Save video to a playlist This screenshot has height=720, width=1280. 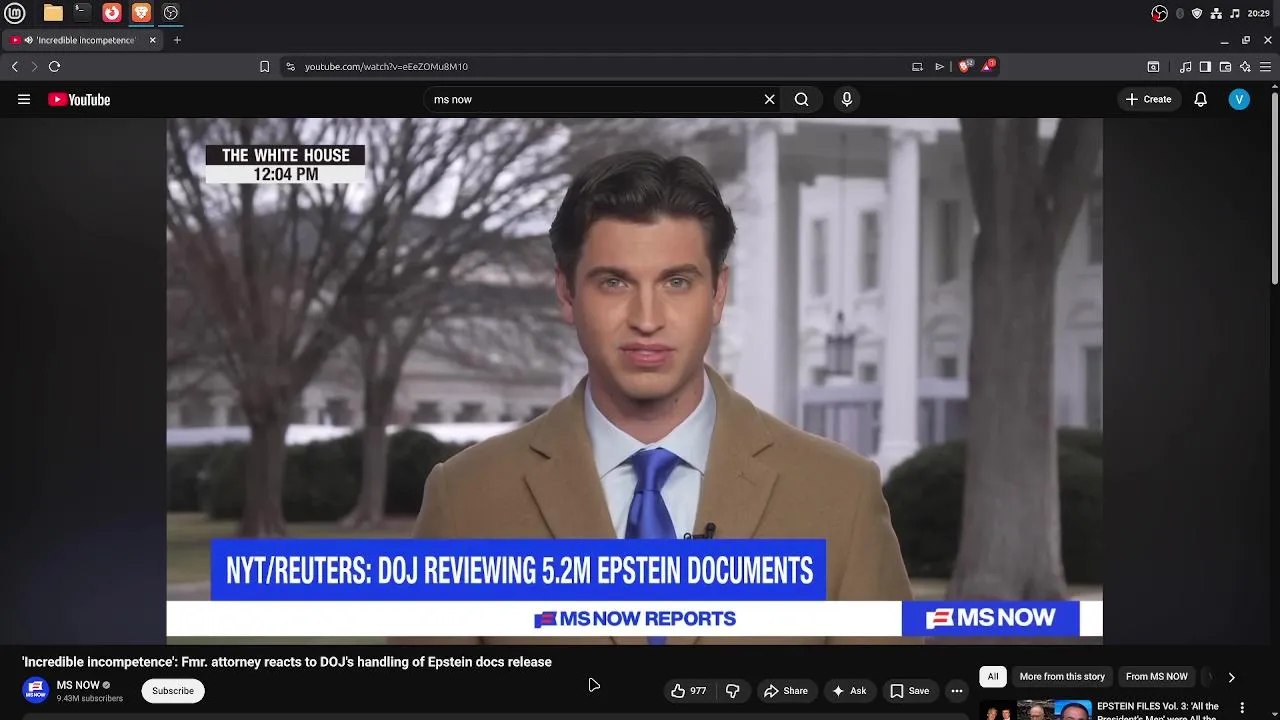tap(910, 691)
